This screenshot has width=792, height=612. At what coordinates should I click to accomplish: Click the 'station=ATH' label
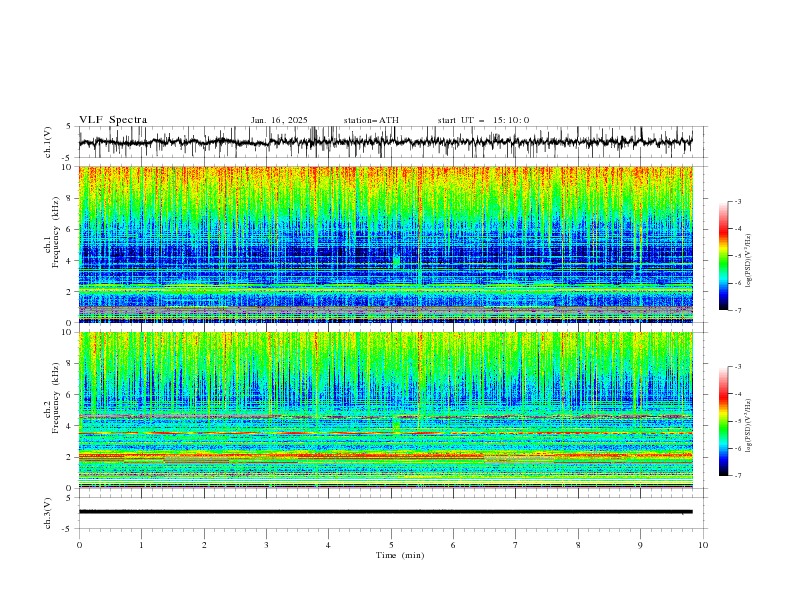tap(371, 120)
